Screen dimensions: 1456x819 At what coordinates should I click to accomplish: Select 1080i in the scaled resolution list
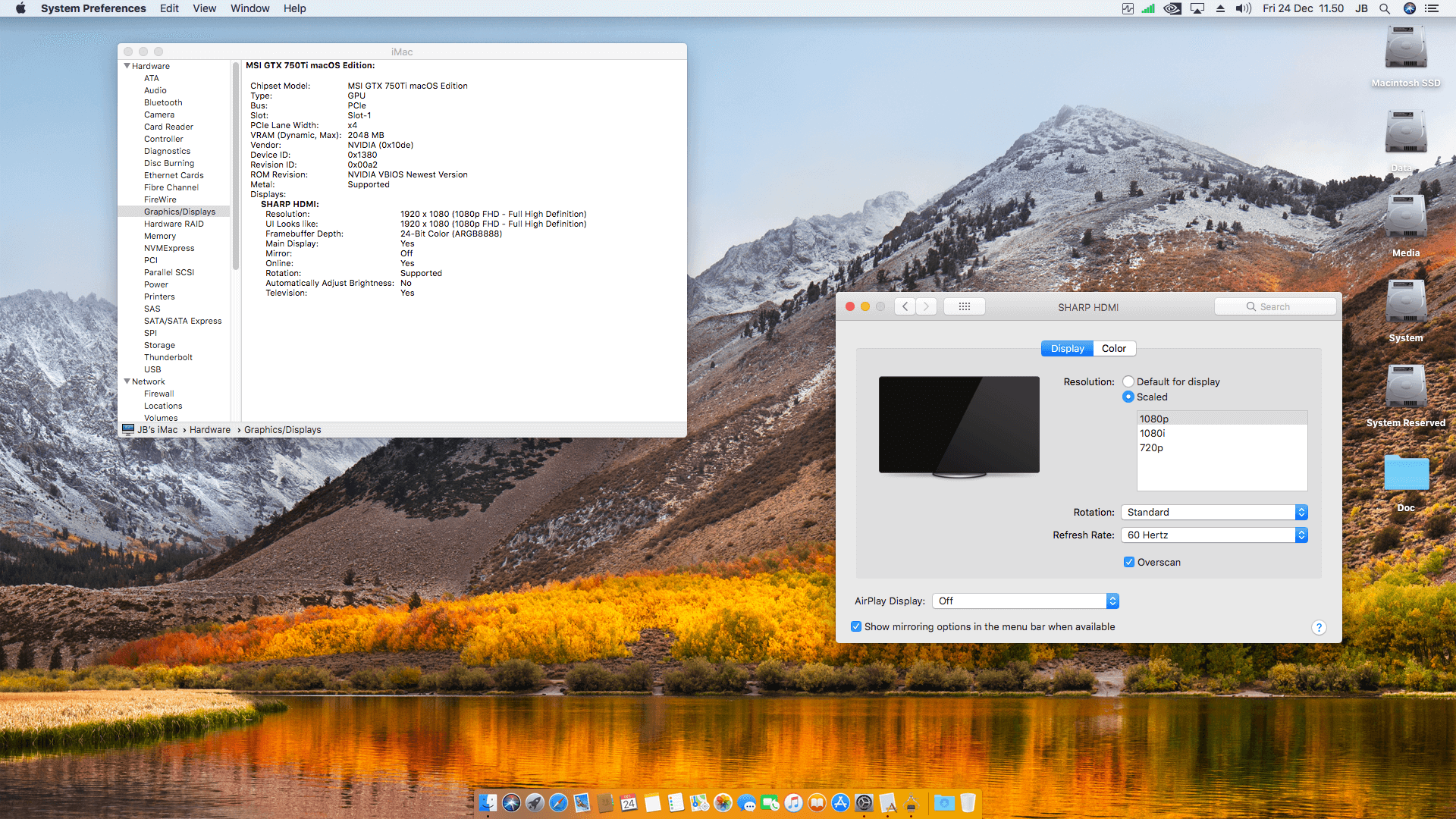coord(1152,433)
